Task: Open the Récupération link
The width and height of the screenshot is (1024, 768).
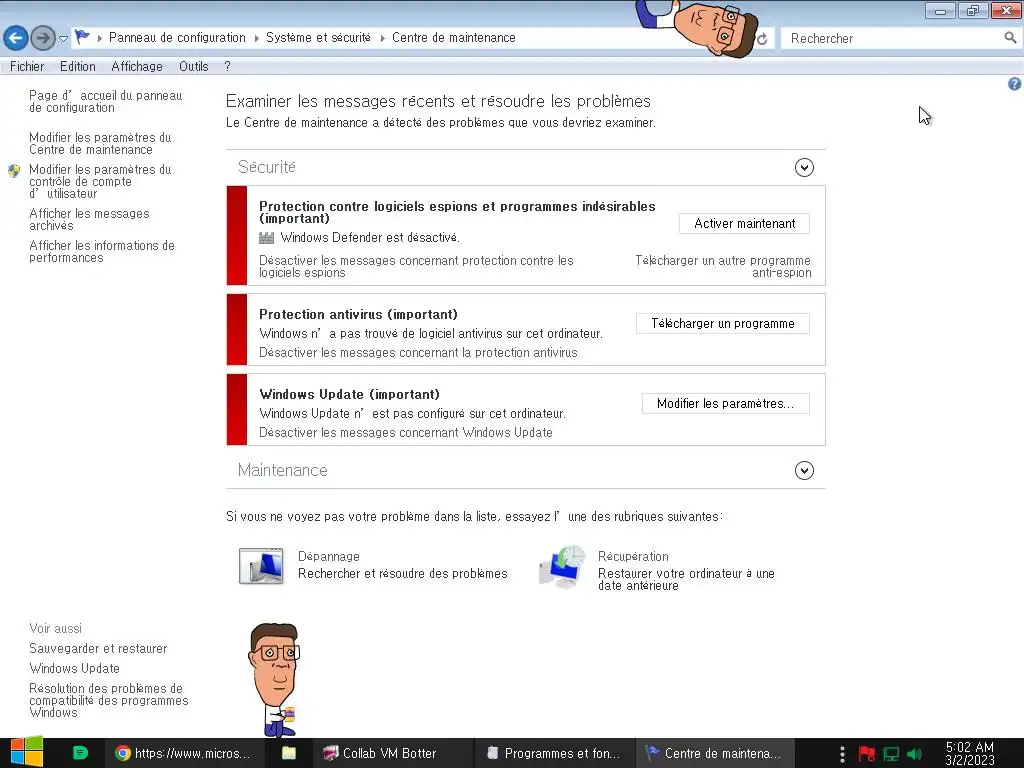Action: click(633, 556)
